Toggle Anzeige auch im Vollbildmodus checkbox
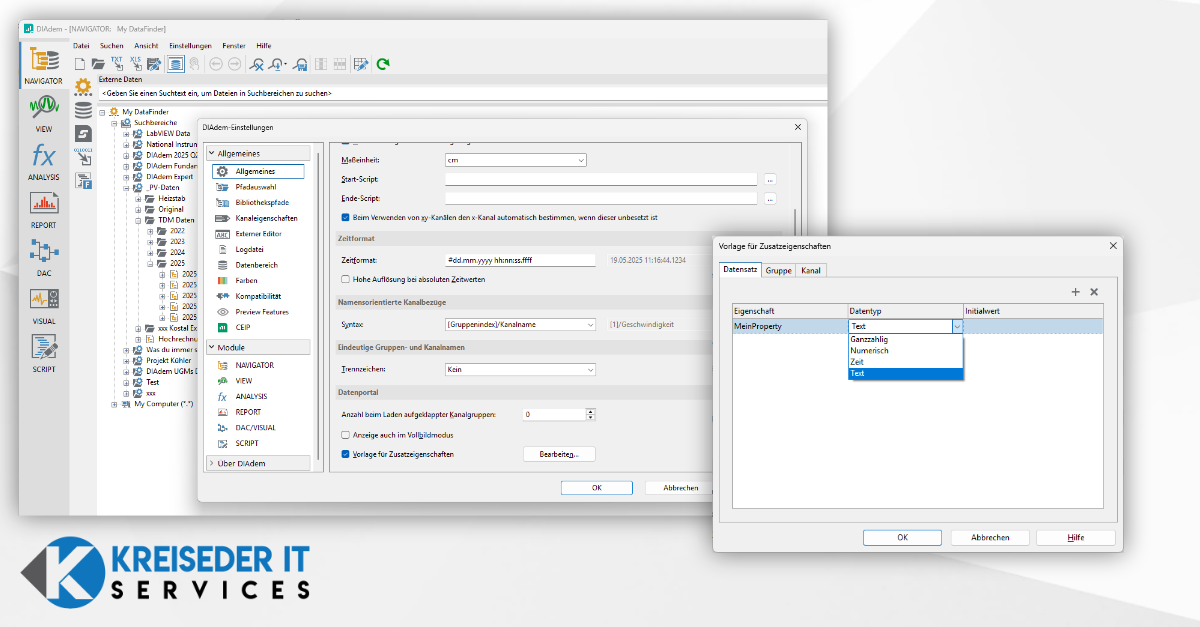 pos(346,435)
